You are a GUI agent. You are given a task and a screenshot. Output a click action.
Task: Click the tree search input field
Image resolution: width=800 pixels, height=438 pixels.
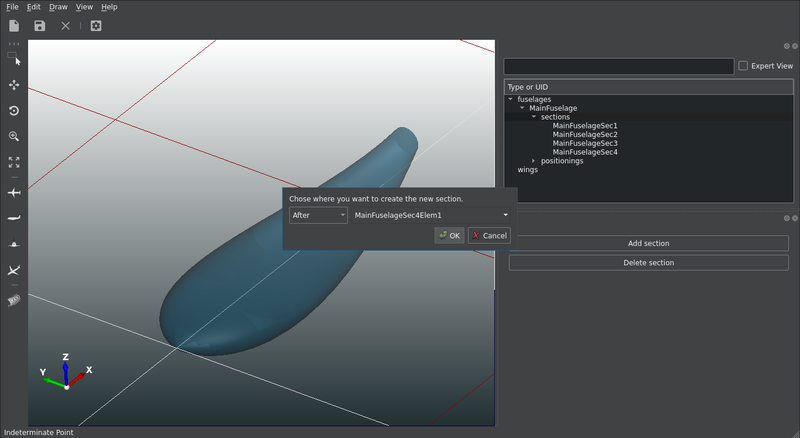click(618, 66)
